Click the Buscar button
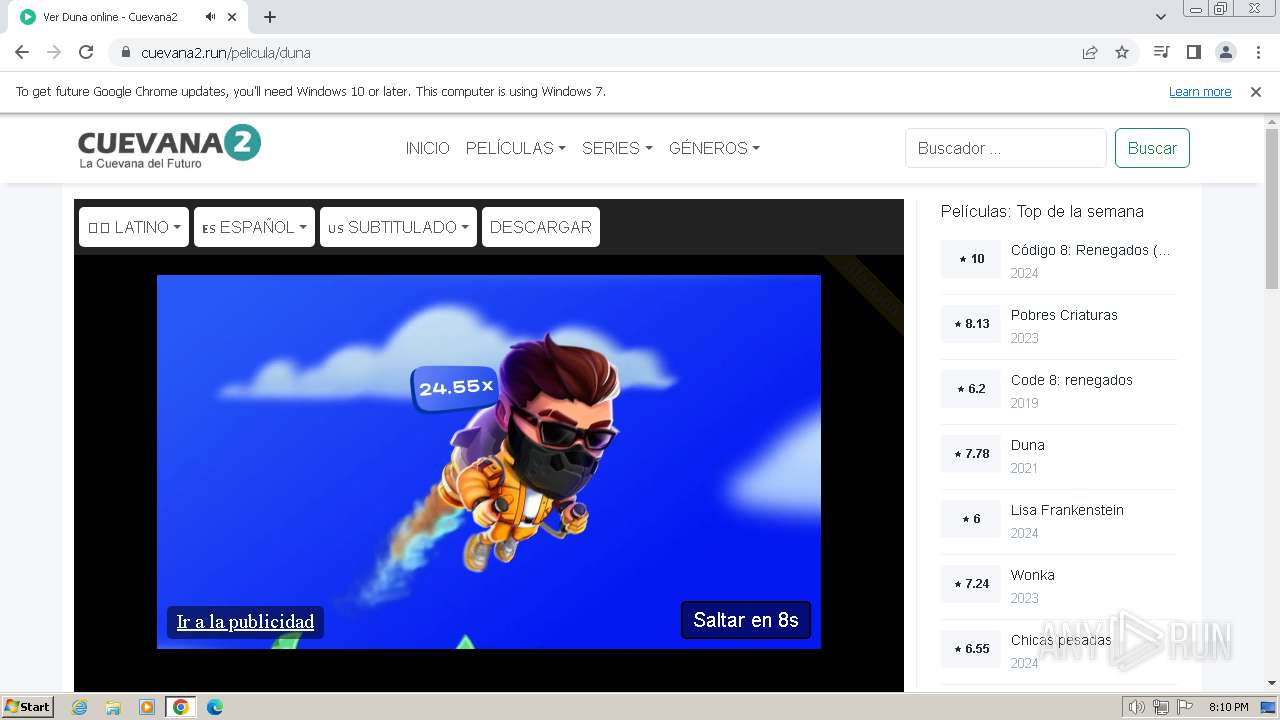 tap(1152, 148)
